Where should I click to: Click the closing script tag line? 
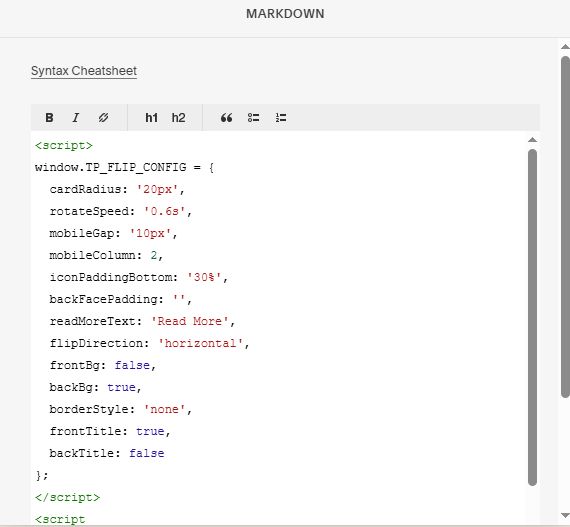tap(67, 497)
